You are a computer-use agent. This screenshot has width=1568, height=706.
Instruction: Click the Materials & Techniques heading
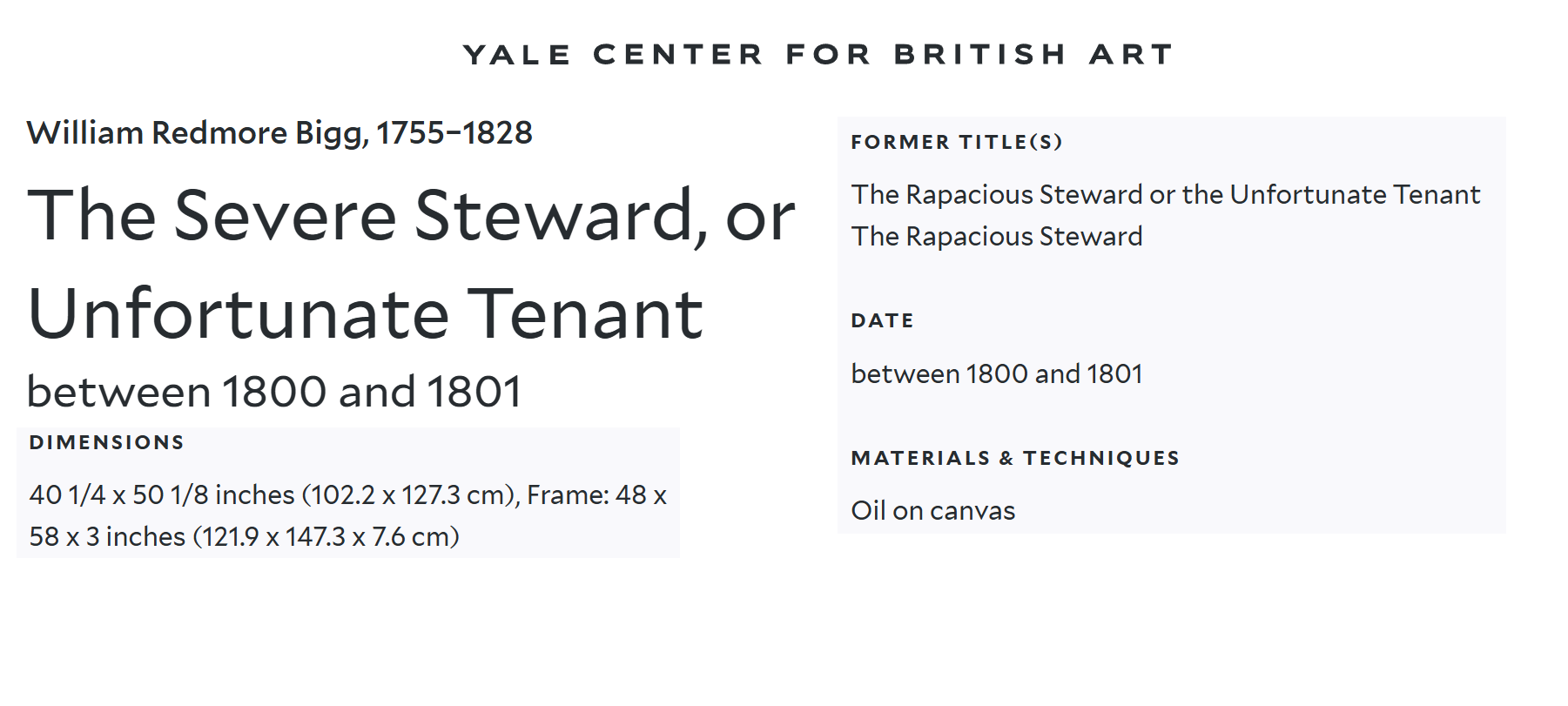(x=1015, y=458)
